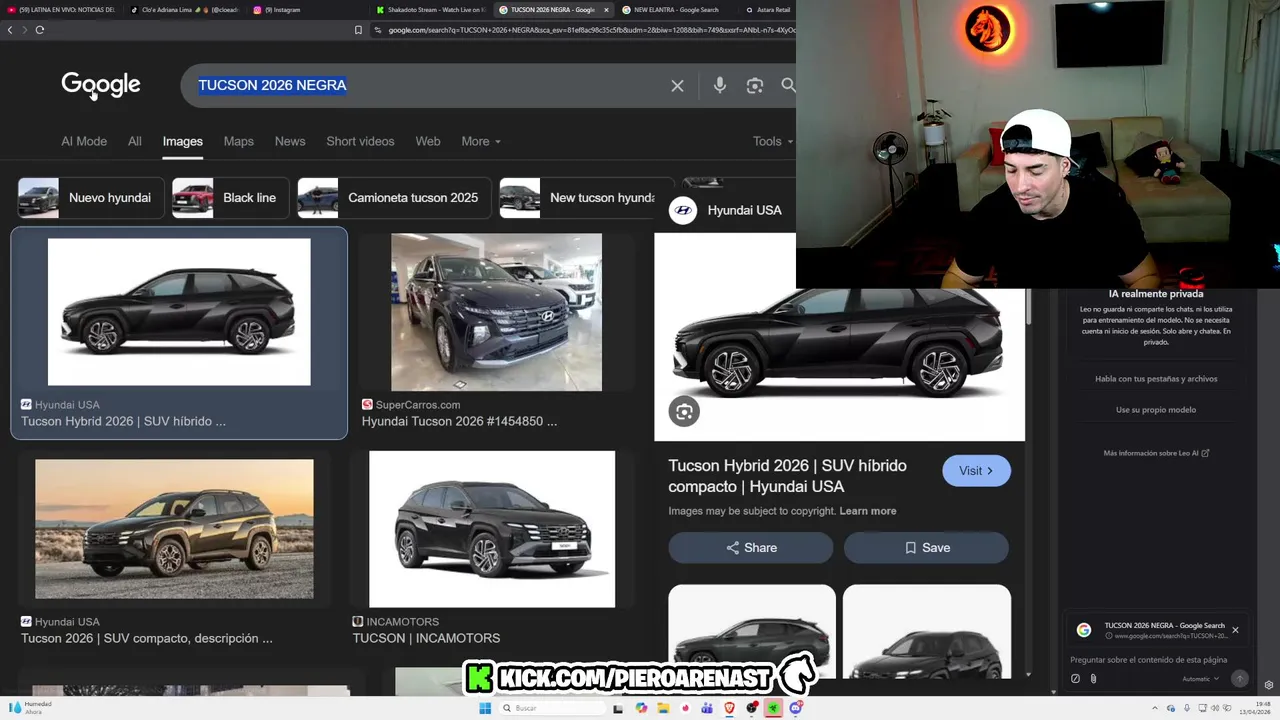Open Tucson 2026 SUV compacto desert thumbnail

click(174, 529)
